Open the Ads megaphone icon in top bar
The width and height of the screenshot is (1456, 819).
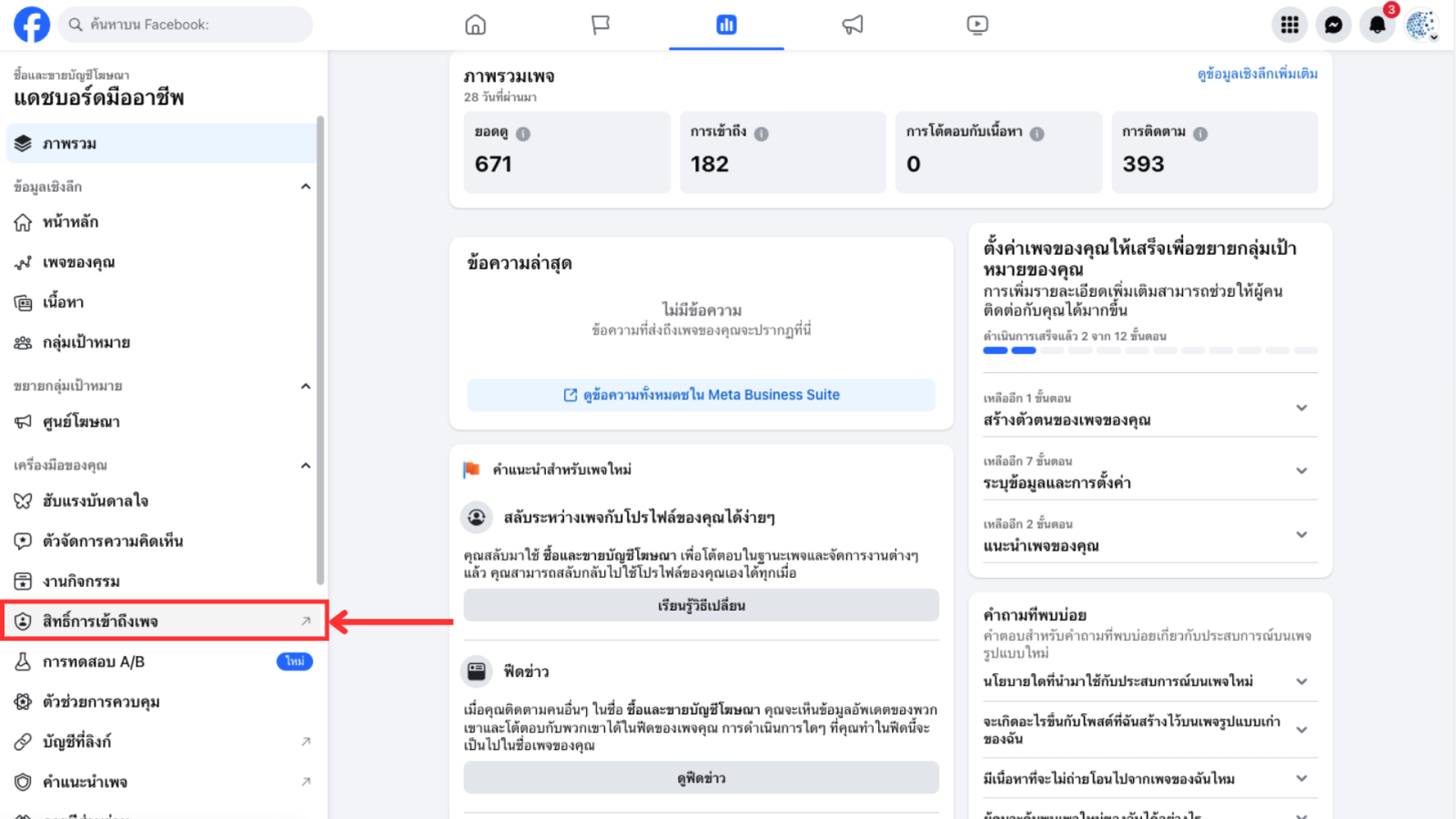(853, 25)
